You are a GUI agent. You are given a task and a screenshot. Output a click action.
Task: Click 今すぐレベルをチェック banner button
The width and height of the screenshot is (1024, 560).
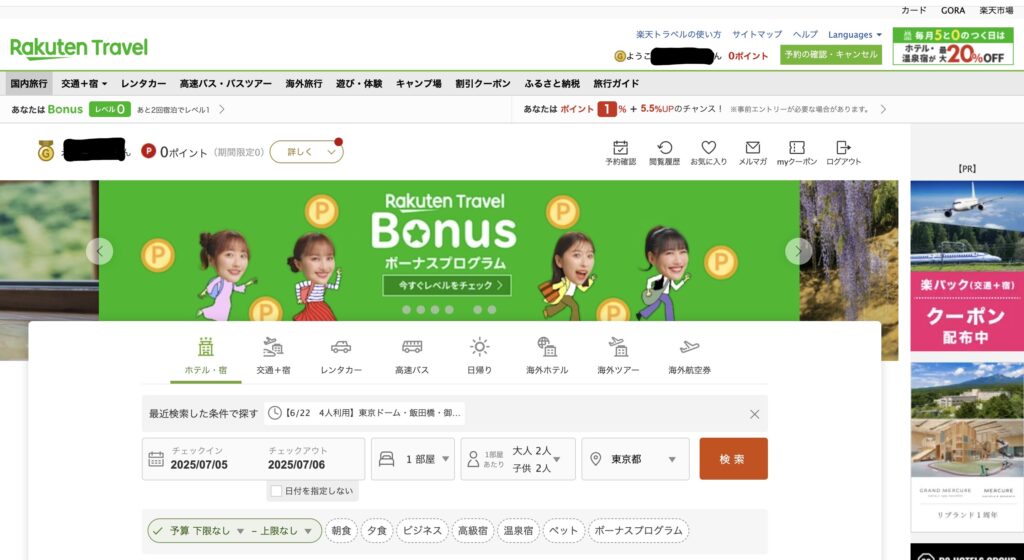click(x=447, y=285)
